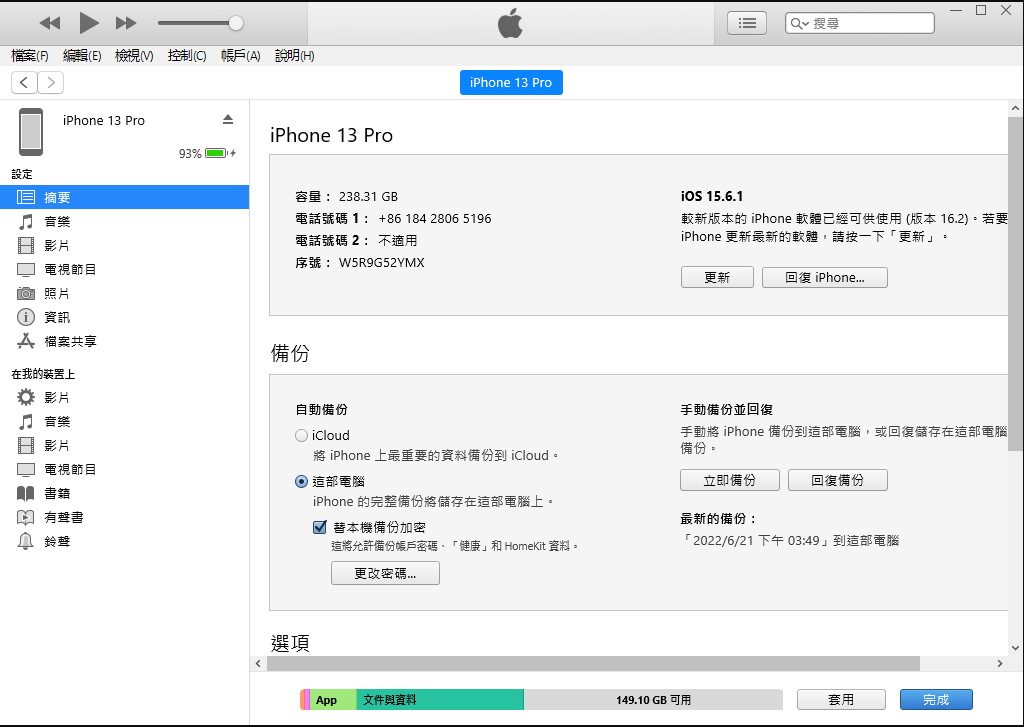Open the search dropdown magnifier arrow

click(x=800, y=23)
